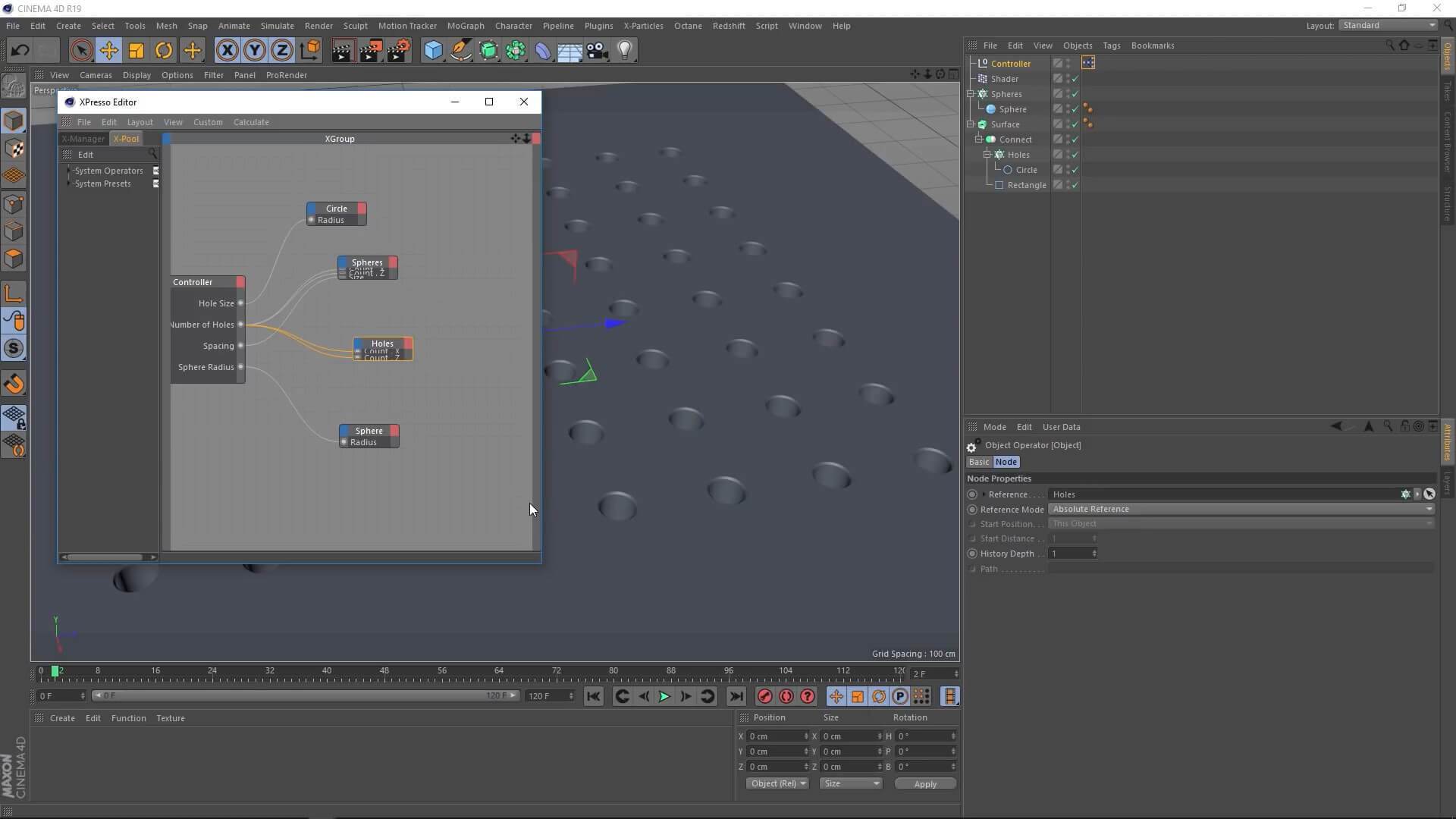The image size is (1456, 819).
Task: Click the Light bulb icon
Action: tap(624, 51)
